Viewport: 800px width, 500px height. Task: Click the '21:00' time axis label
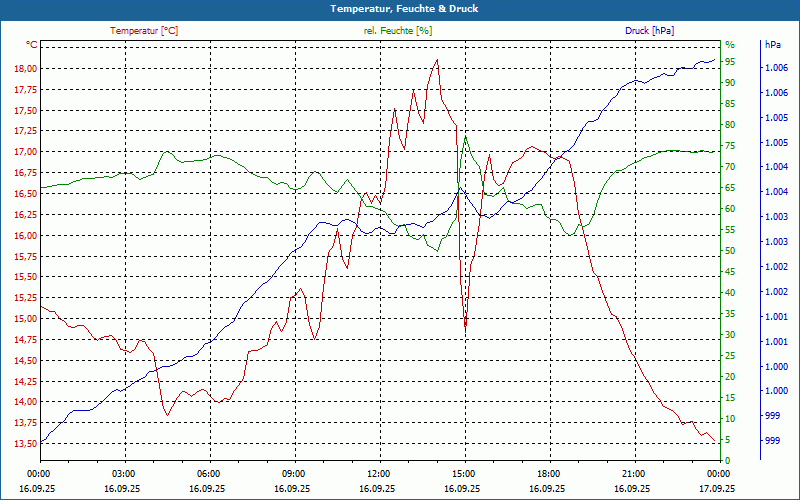pyautogui.click(x=634, y=474)
